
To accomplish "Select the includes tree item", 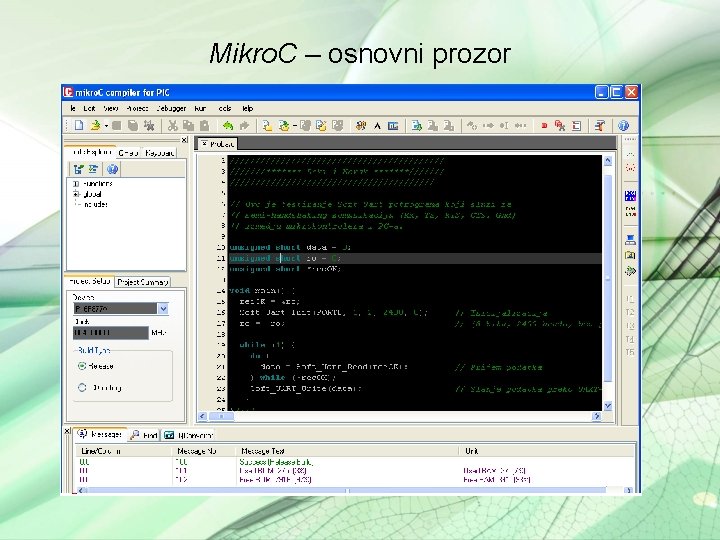I will point(96,204).
